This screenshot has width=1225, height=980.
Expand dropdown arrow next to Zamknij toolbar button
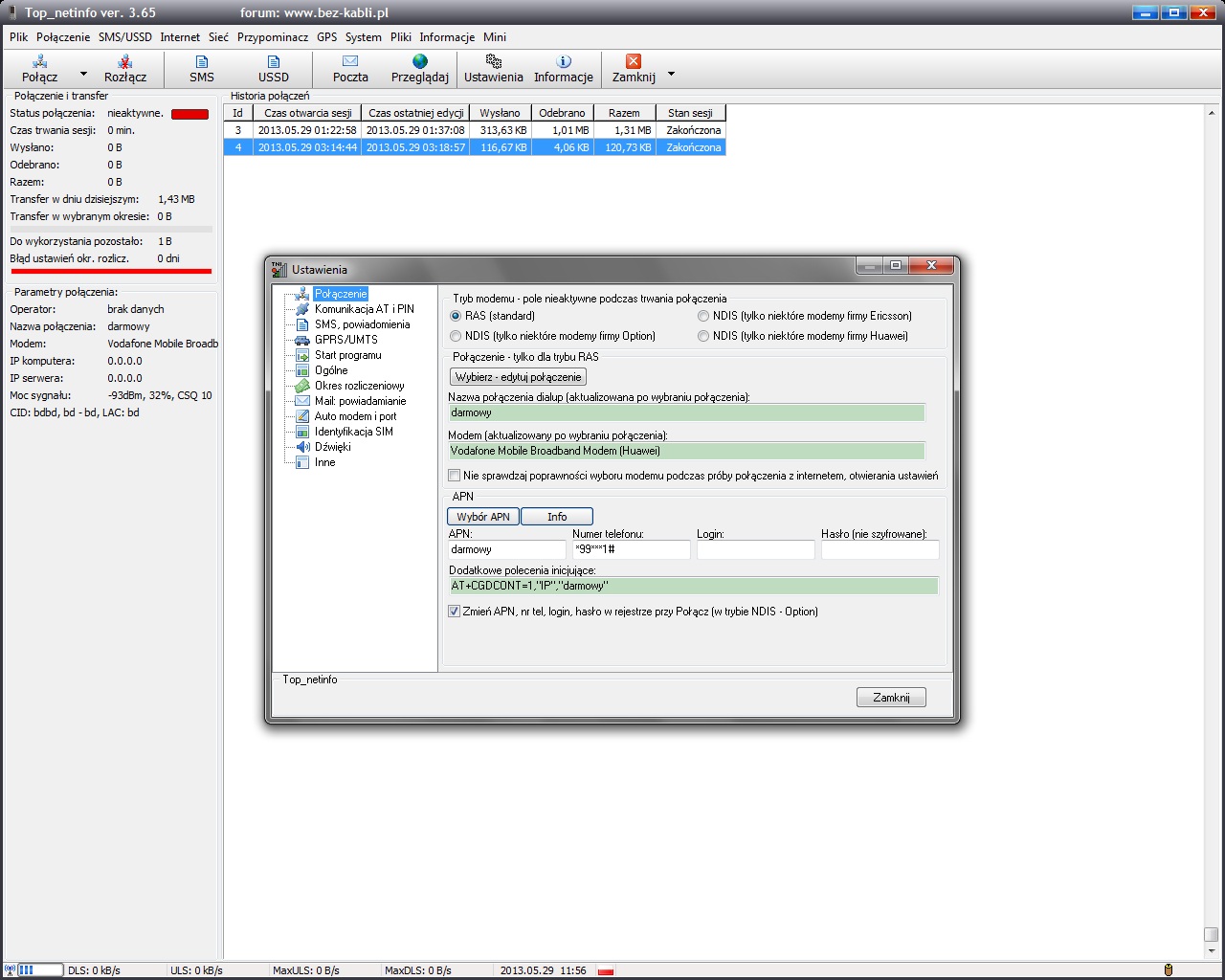coord(671,74)
